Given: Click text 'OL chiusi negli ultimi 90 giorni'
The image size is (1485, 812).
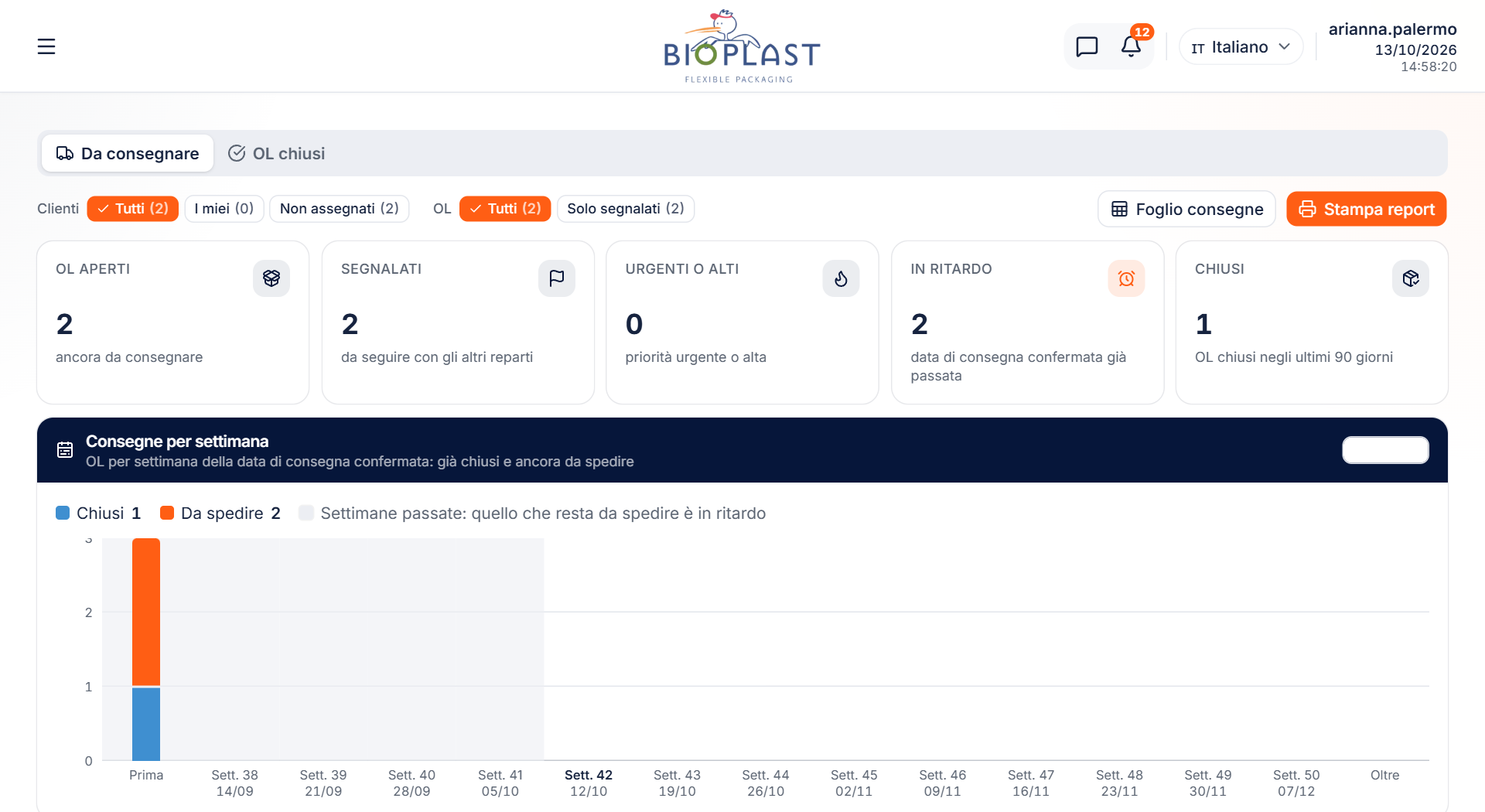Looking at the screenshot, I should tap(1293, 357).
